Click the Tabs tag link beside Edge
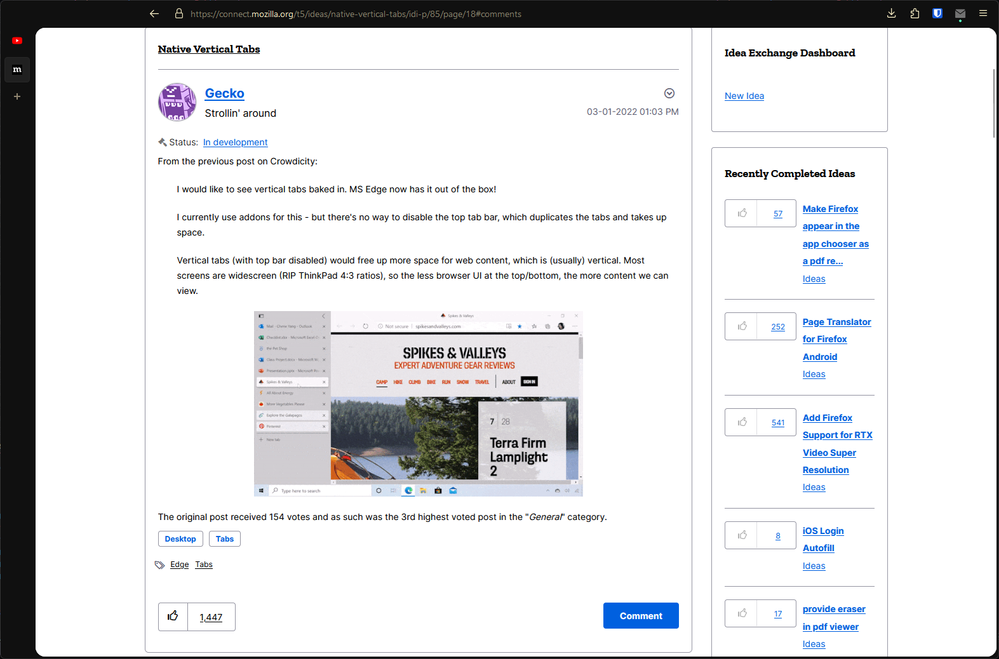The height and width of the screenshot is (659, 999). pyautogui.click(x=204, y=565)
